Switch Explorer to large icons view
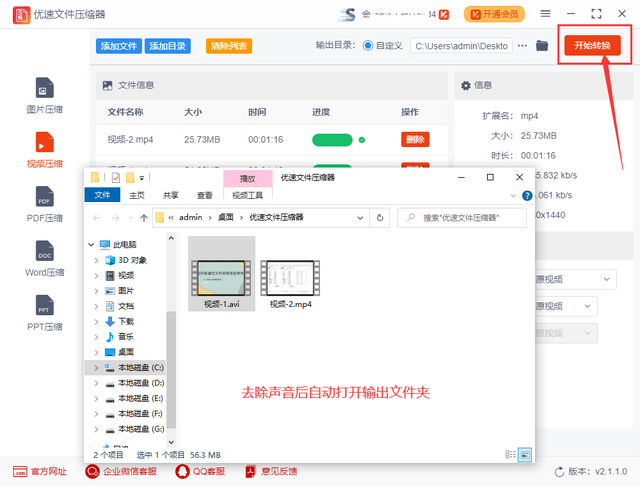 525,454
